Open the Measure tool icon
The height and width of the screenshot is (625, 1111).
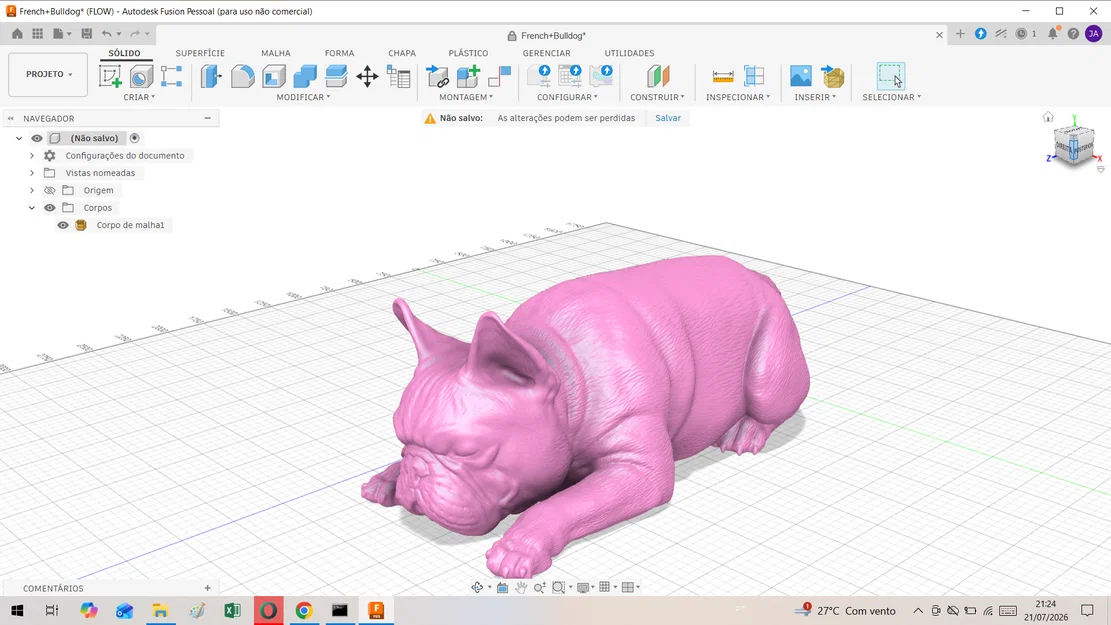(723, 76)
